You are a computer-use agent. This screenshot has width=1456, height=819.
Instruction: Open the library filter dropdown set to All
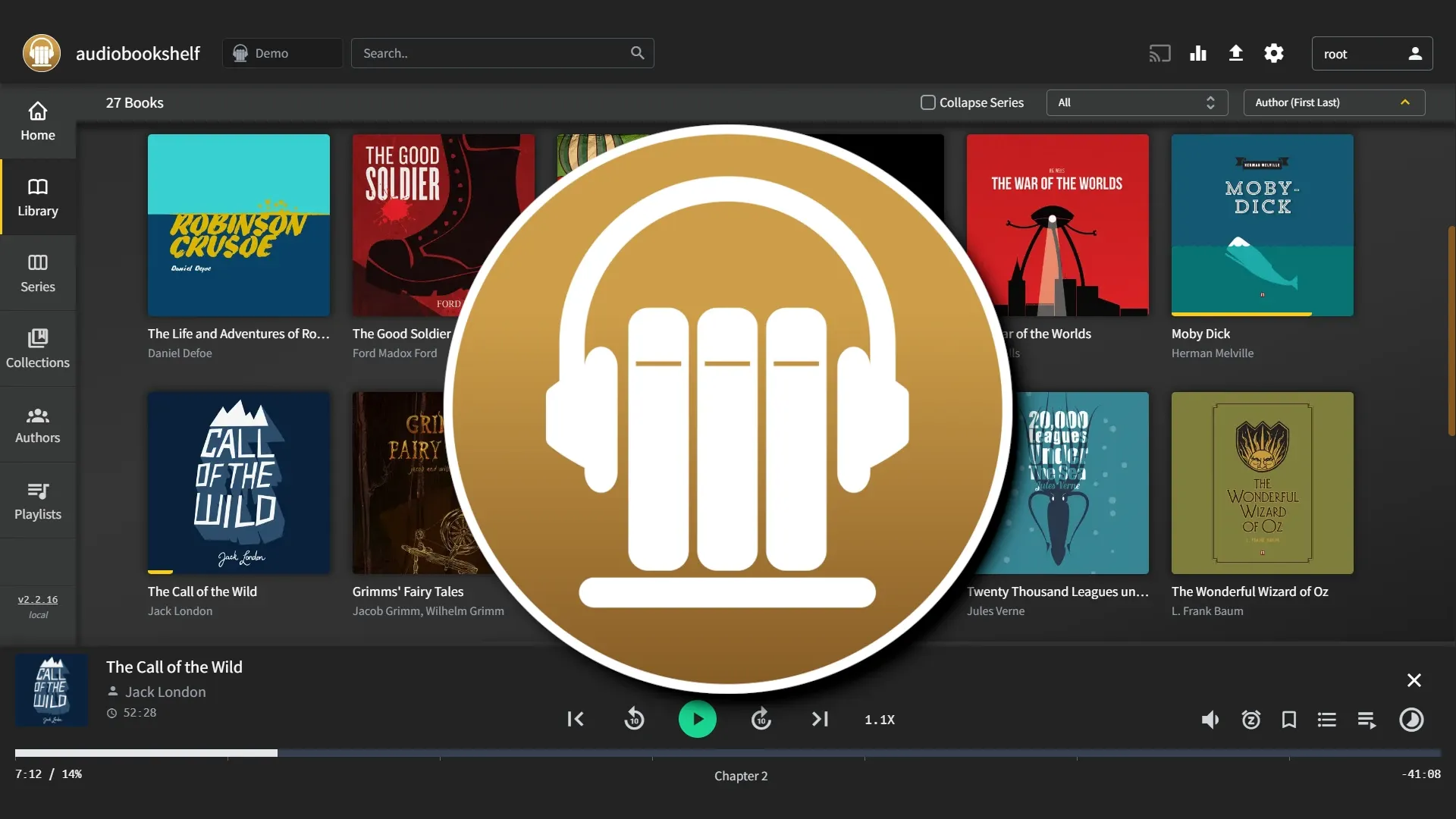point(1136,102)
